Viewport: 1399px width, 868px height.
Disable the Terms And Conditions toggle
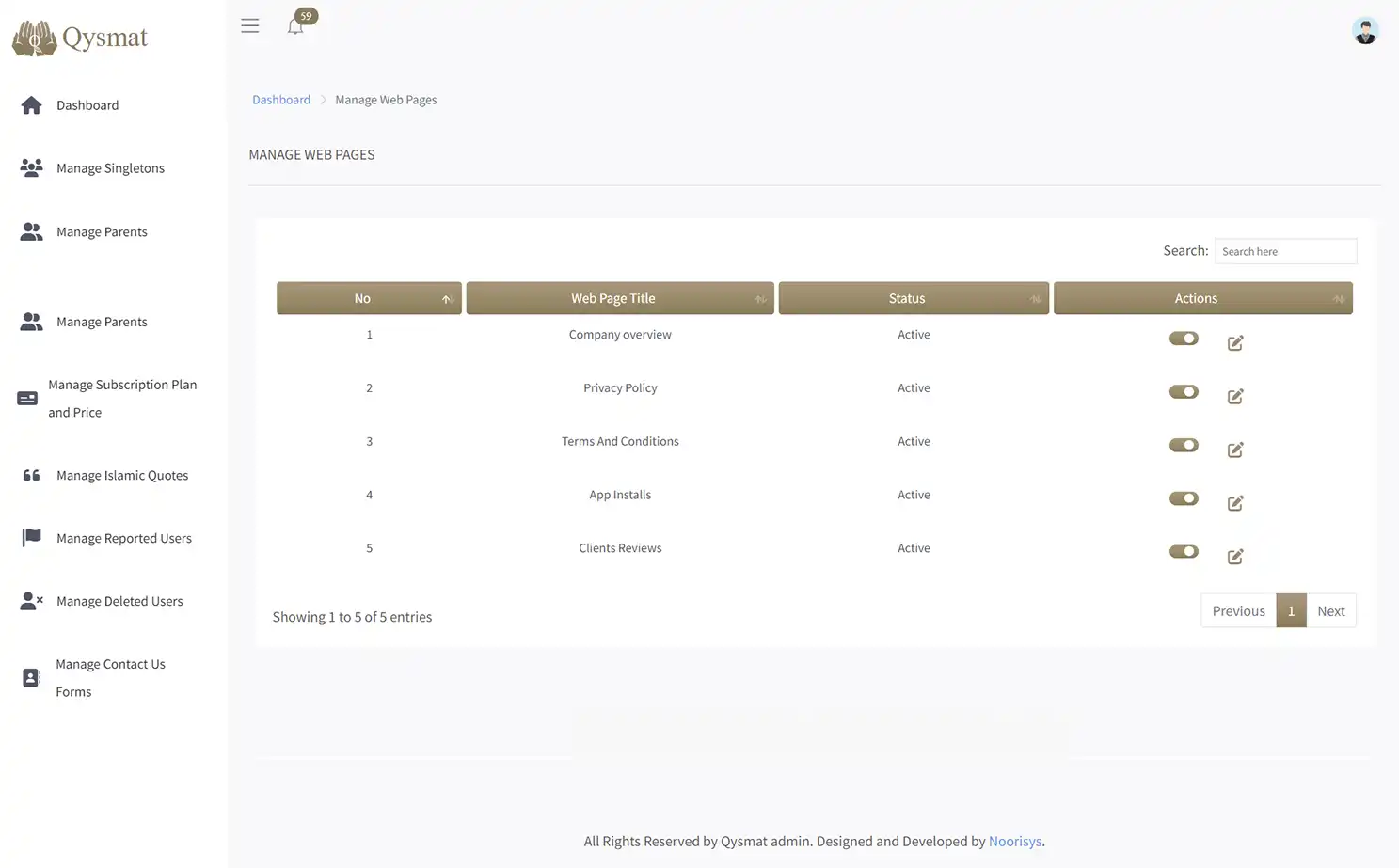(x=1184, y=445)
